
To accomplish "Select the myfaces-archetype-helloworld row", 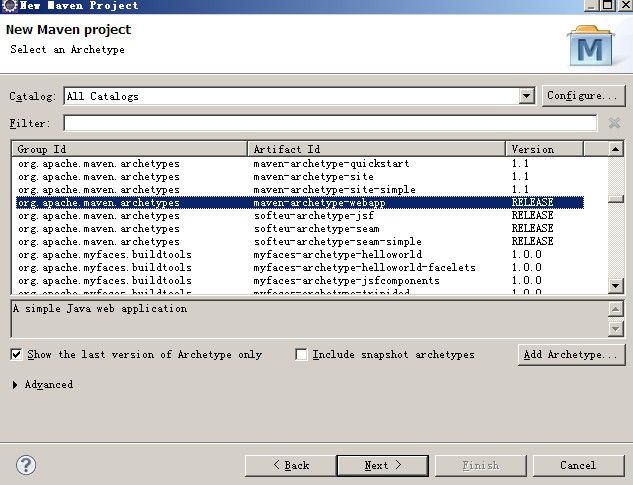I will [300, 254].
